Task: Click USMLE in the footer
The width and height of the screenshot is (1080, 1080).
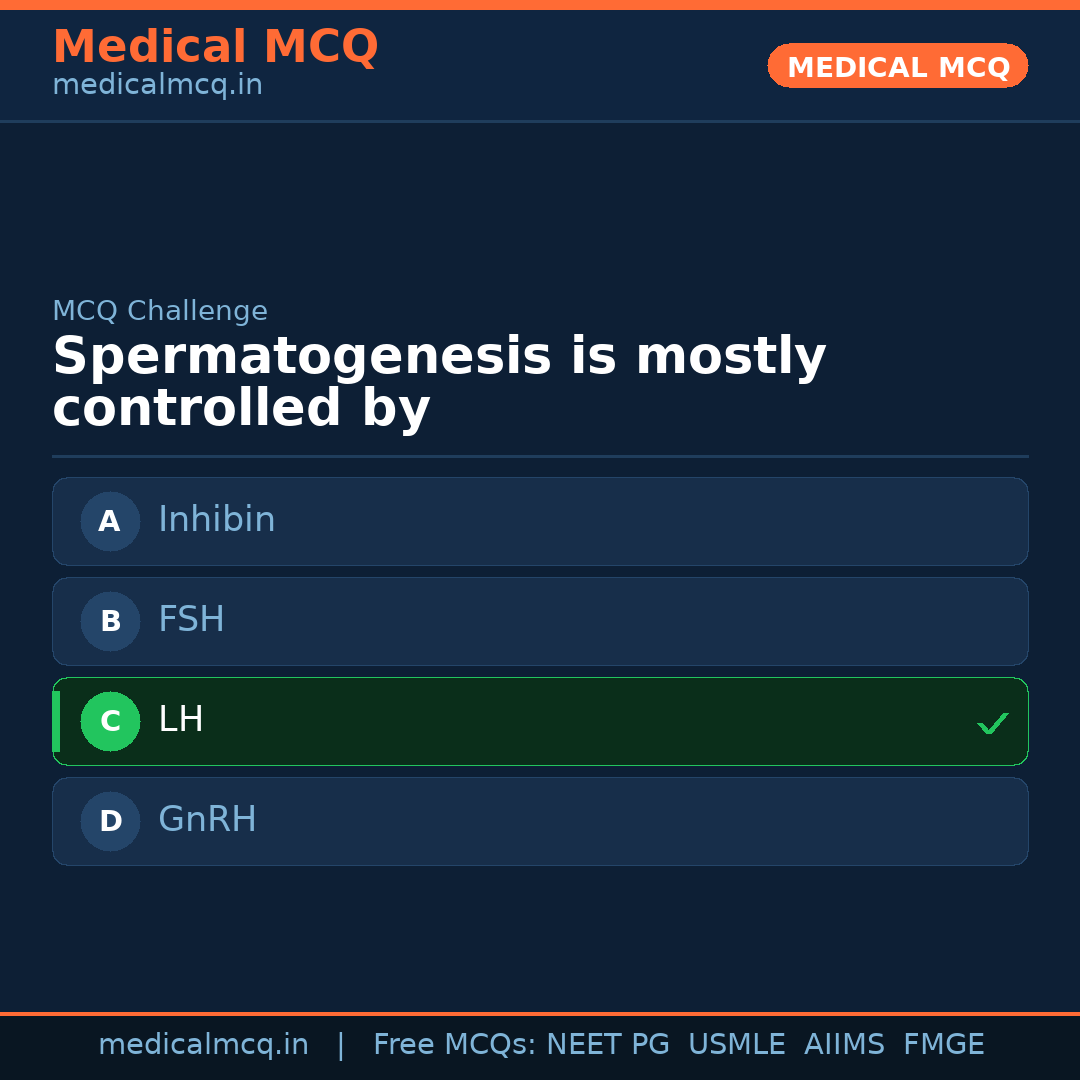Action: [736, 1045]
